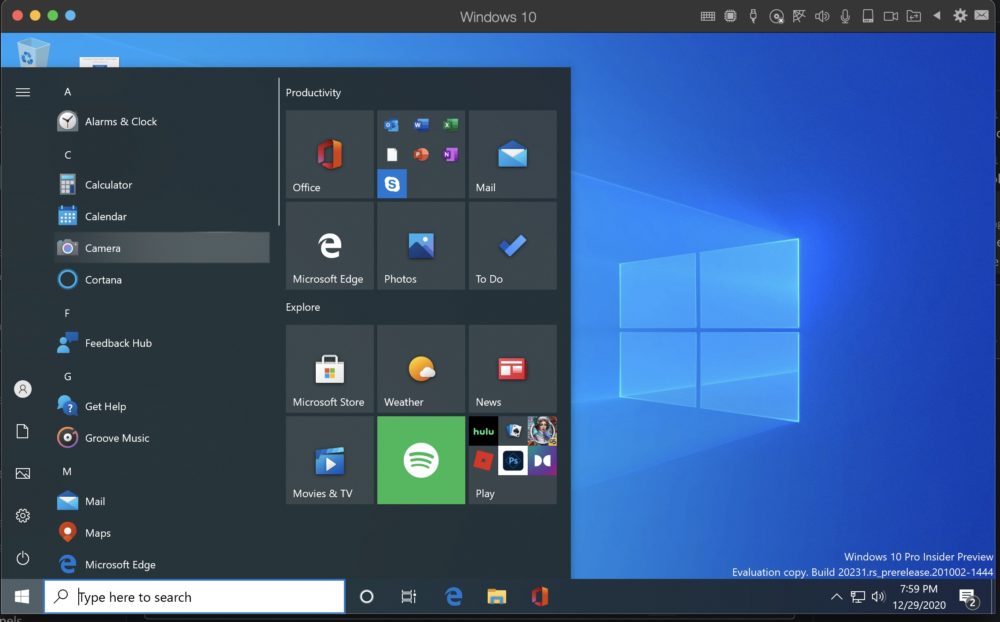Click the app list scrollbar
The height and width of the screenshot is (622, 1000).
pos(279,152)
